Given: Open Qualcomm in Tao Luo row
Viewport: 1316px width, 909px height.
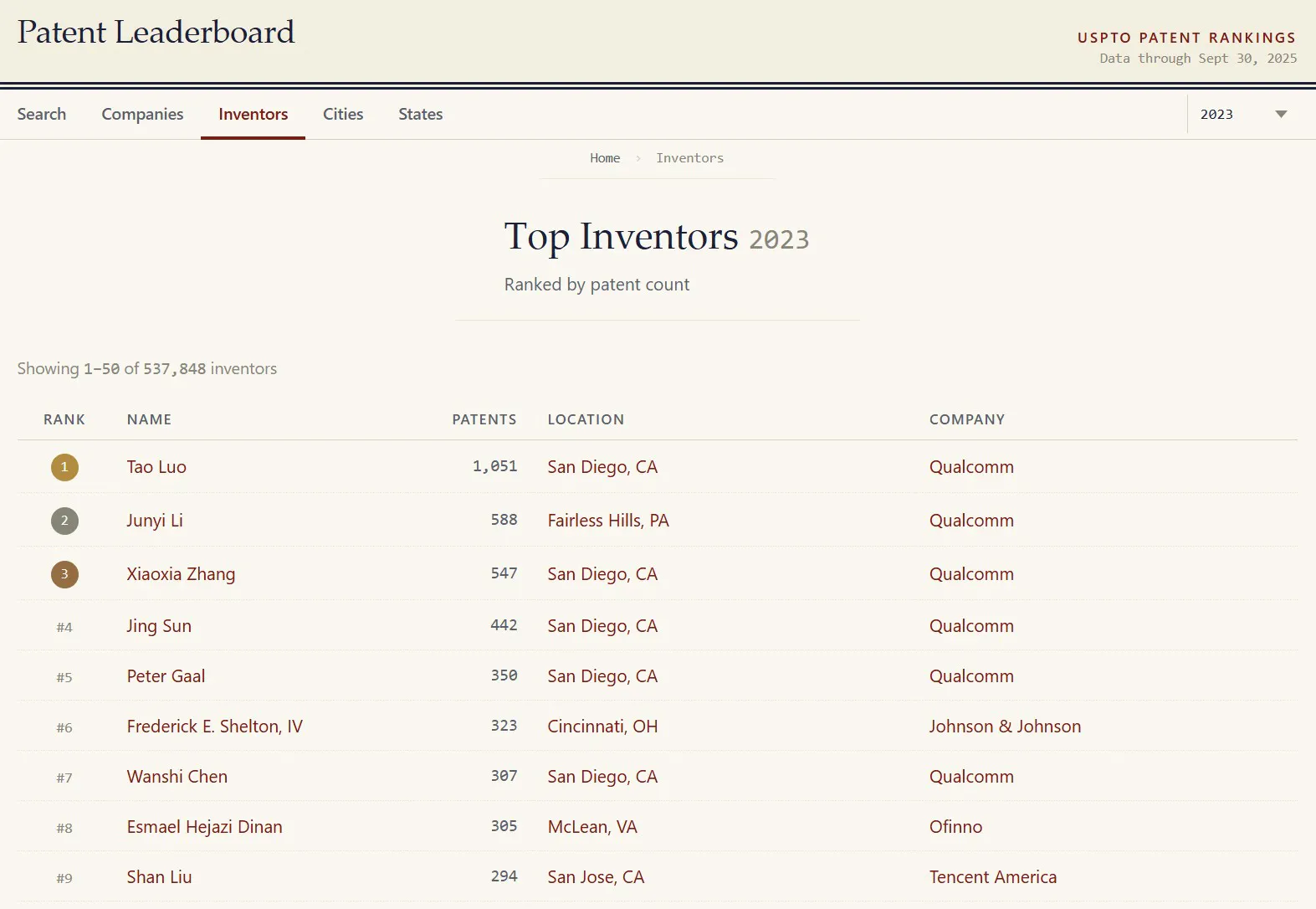Looking at the screenshot, I should tap(971, 467).
